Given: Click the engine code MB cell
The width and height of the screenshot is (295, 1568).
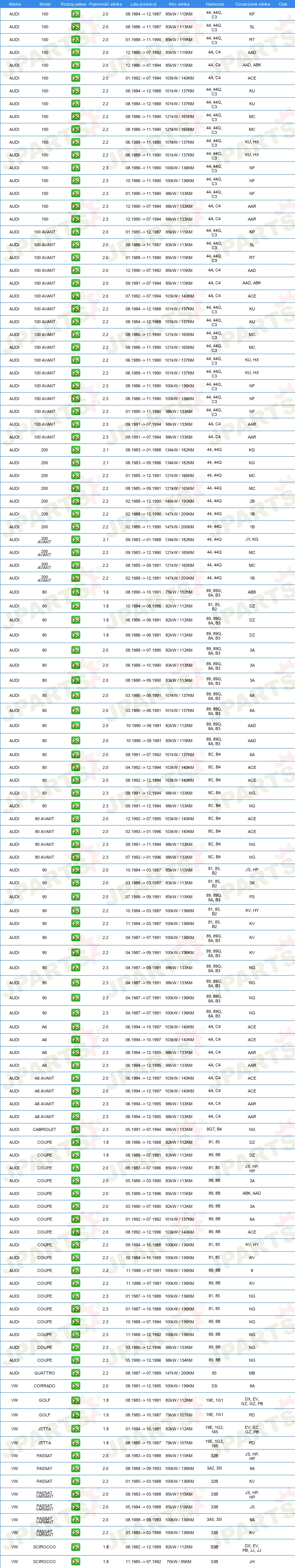Looking at the screenshot, I should pyautogui.click(x=252, y=1373).
